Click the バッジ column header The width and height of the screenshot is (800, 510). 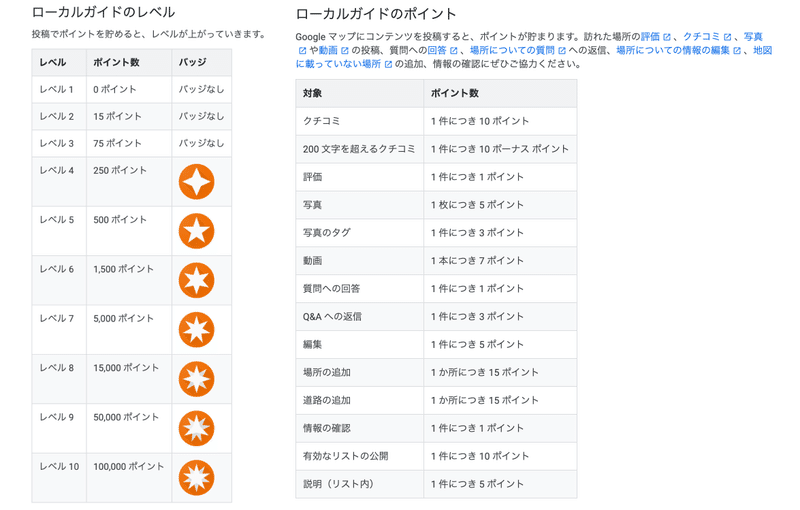click(x=202, y=62)
